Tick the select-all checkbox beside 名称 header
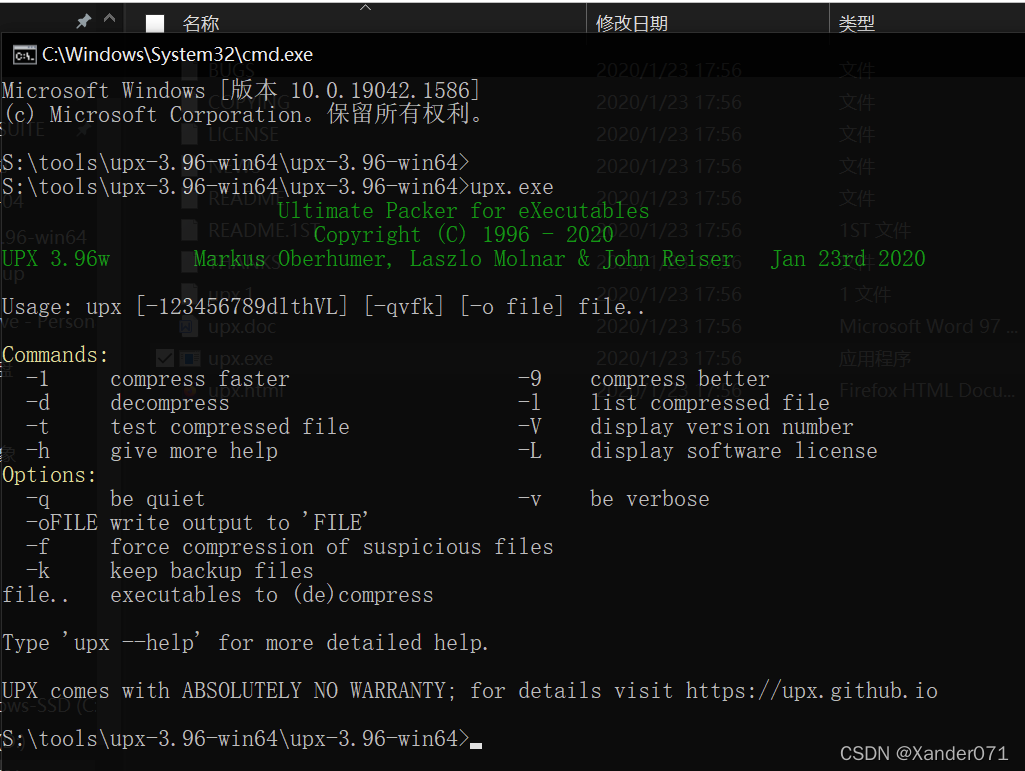 [155, 24]
